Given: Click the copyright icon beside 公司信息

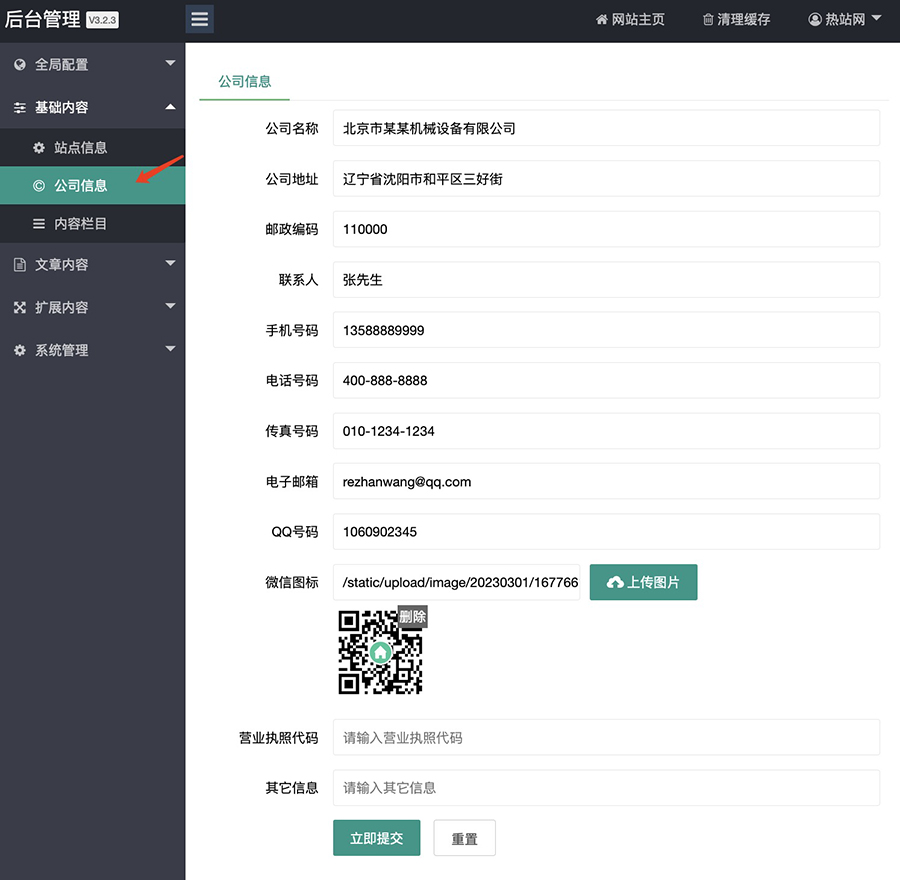Looking at the screenshot, I should 38,186.
